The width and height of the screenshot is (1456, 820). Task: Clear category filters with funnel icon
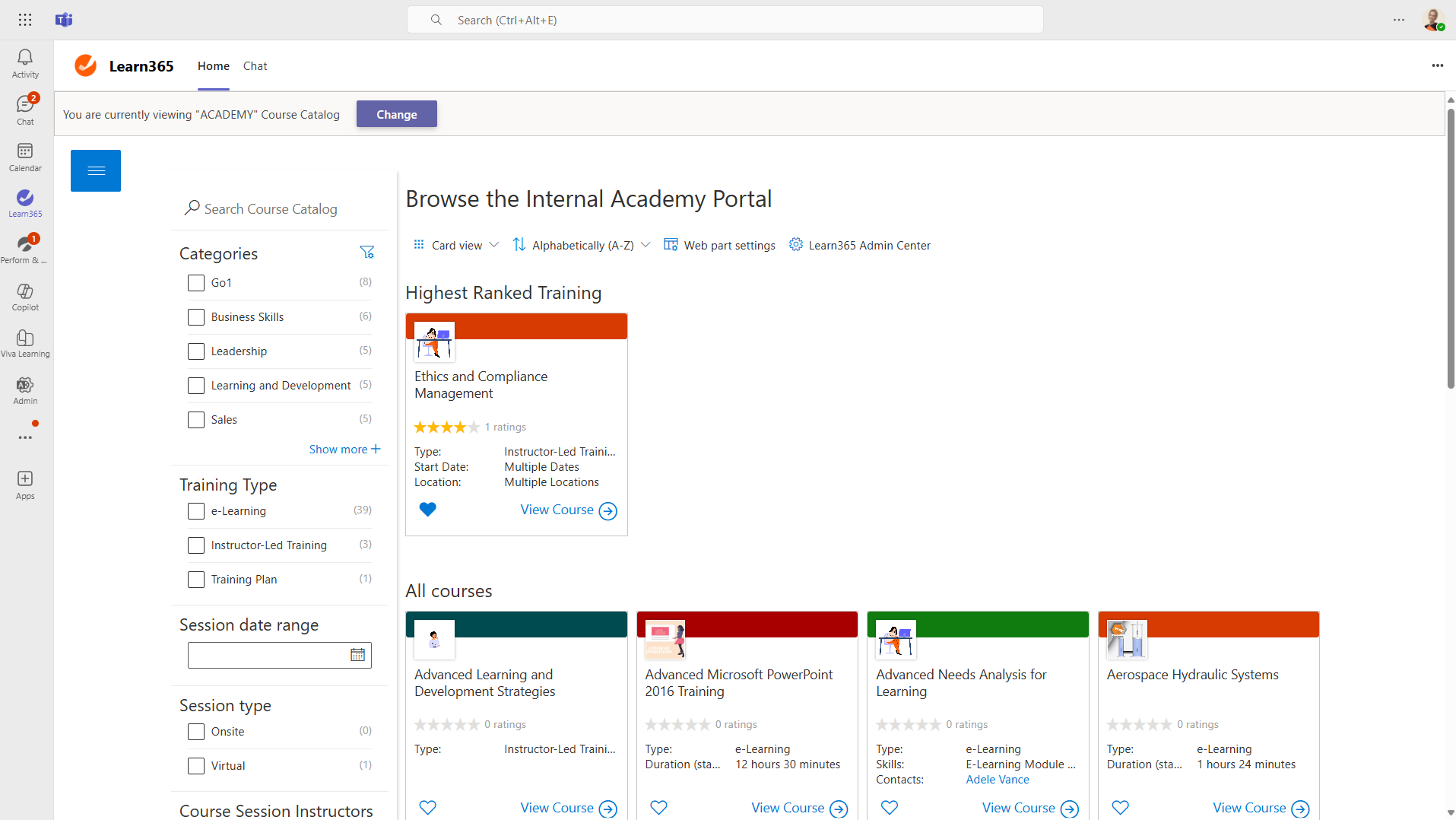point(366,253)
